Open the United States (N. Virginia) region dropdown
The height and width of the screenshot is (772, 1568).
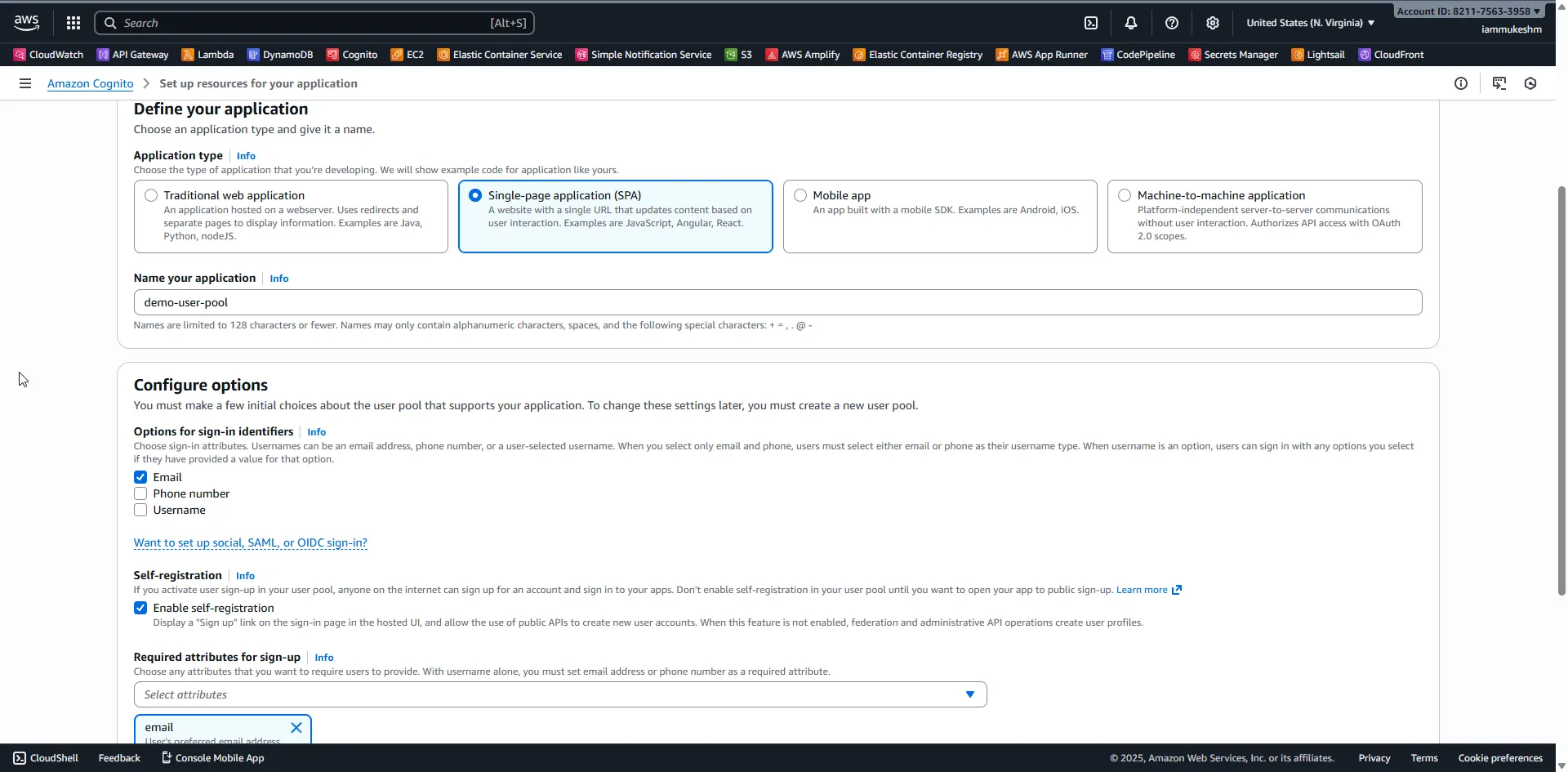(x=1308, y=22)
